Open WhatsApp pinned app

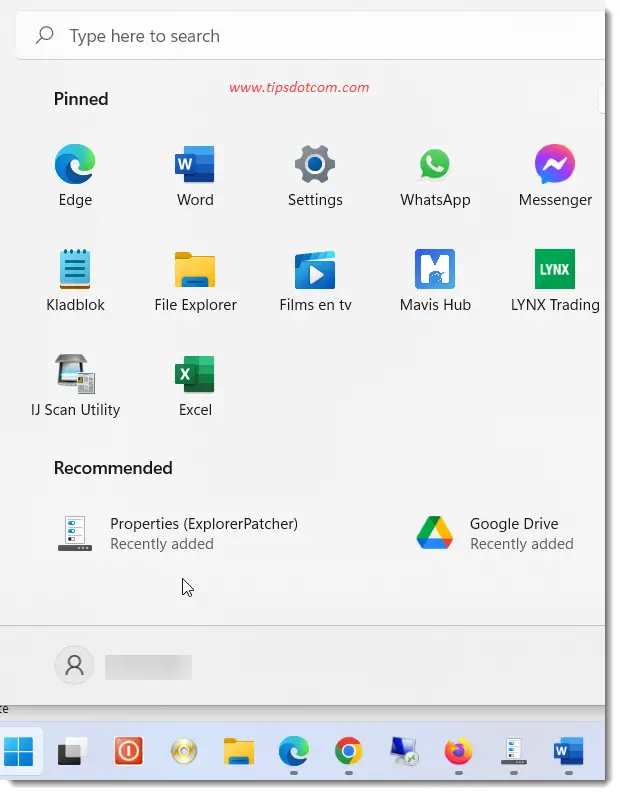(435, 175)
